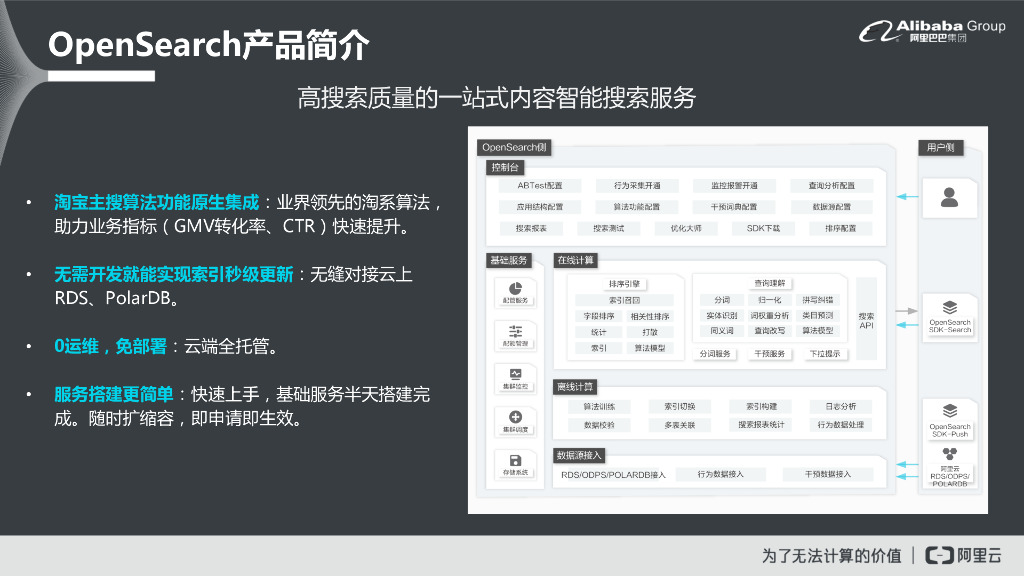1024x576 pixels.
Task: Click the 监控报警开通 box
Action: [x=734, y=185]
